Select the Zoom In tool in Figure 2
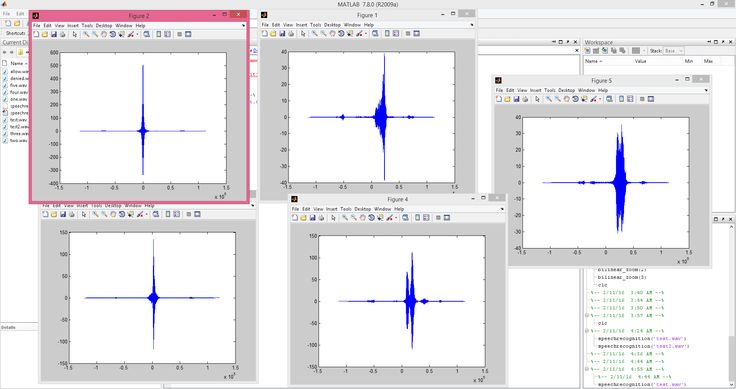This screenshot has width=736, height=389. tap(86, 34)
